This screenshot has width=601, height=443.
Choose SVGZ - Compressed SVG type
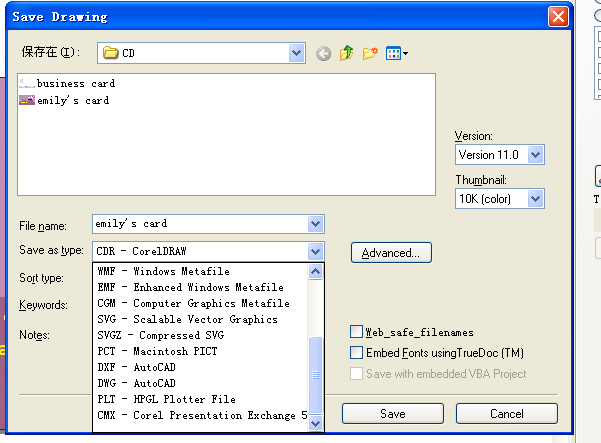200,335
